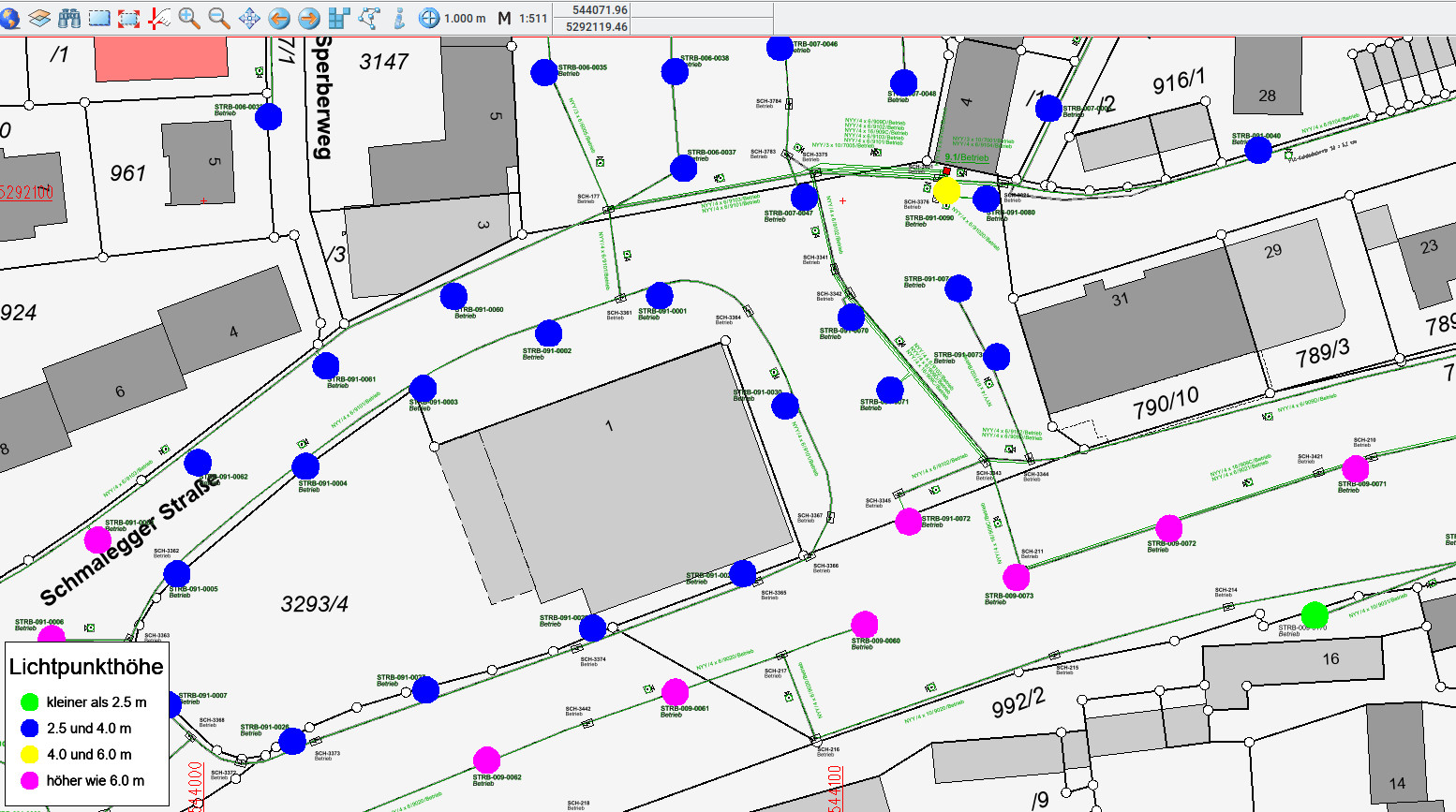Click the magenta legend swatch 'höher wie 6.0 m'
The image size is (1456, 812).
[x=30, y=780]
